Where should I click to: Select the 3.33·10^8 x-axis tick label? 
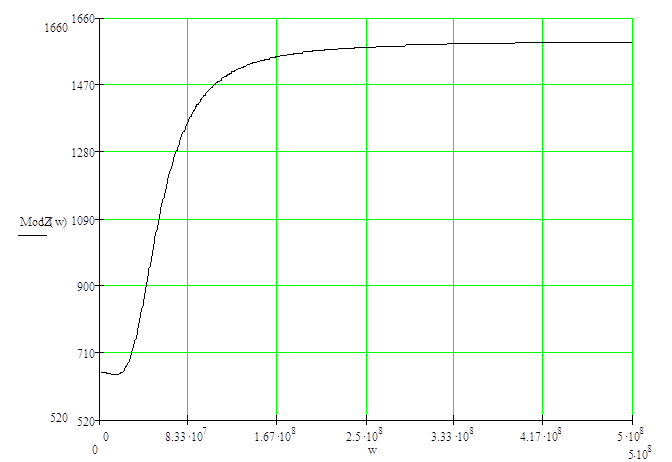454,436
